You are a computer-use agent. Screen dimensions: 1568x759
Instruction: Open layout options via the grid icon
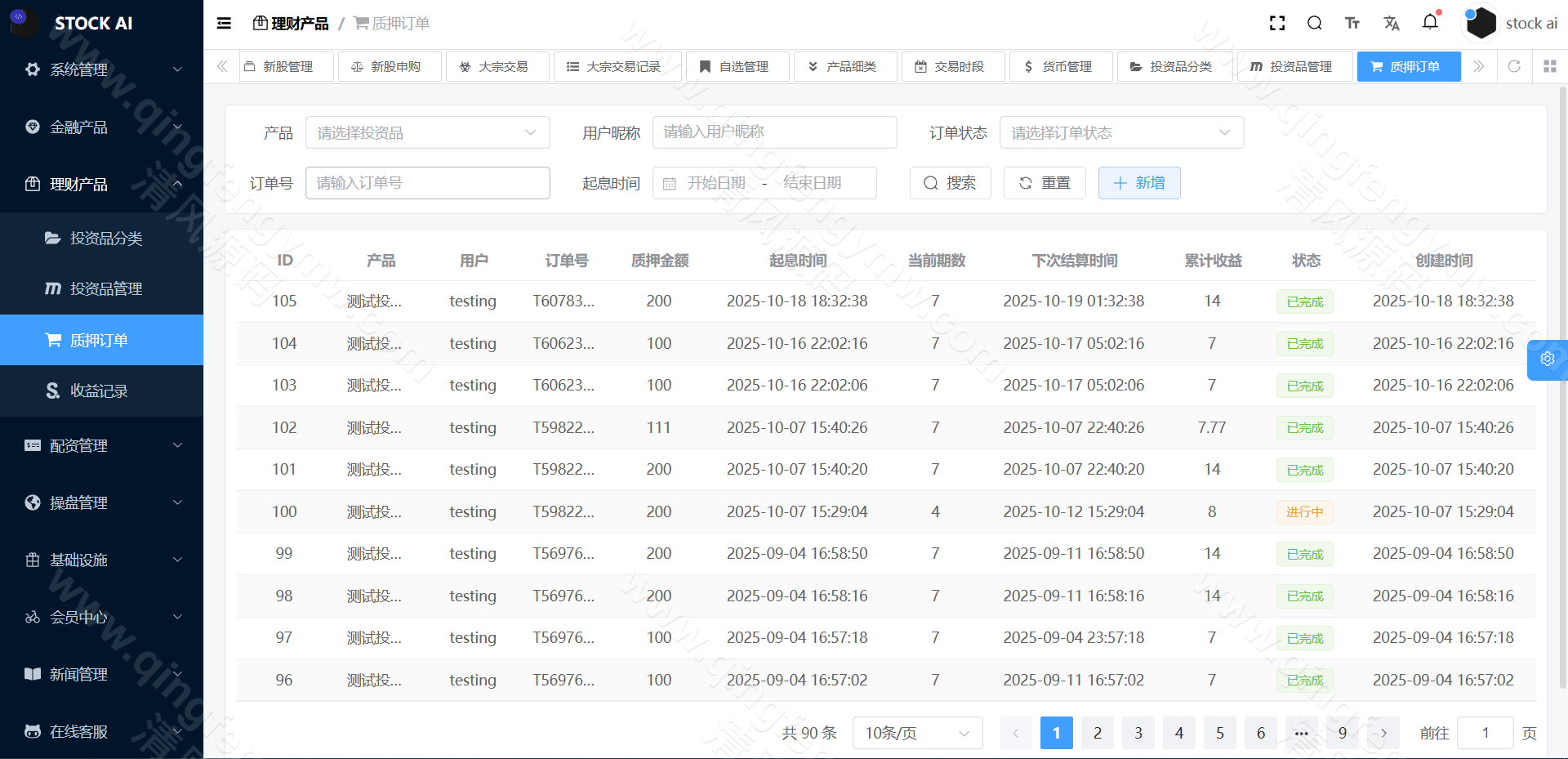click(x=1550, y=66)
